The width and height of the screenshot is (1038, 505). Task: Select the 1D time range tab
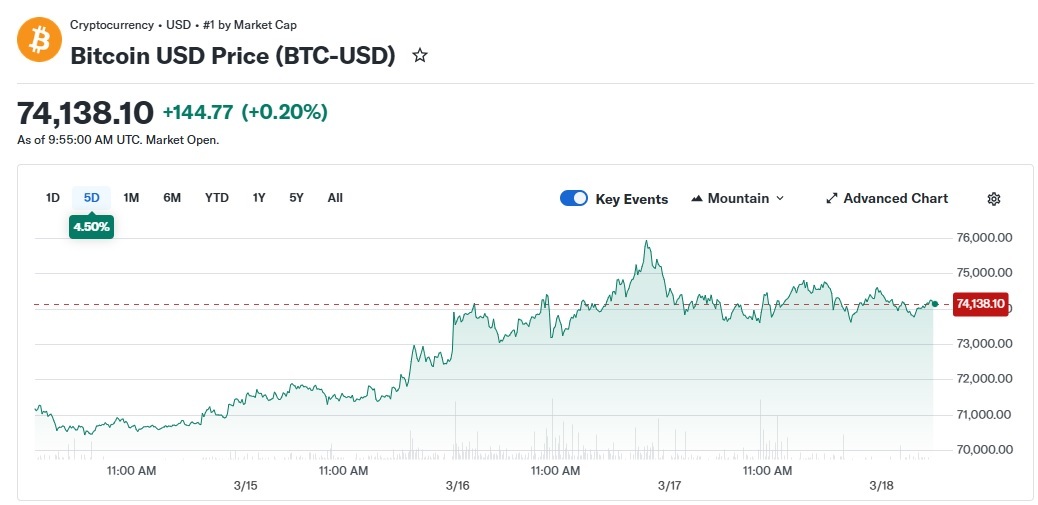(53, 198)
